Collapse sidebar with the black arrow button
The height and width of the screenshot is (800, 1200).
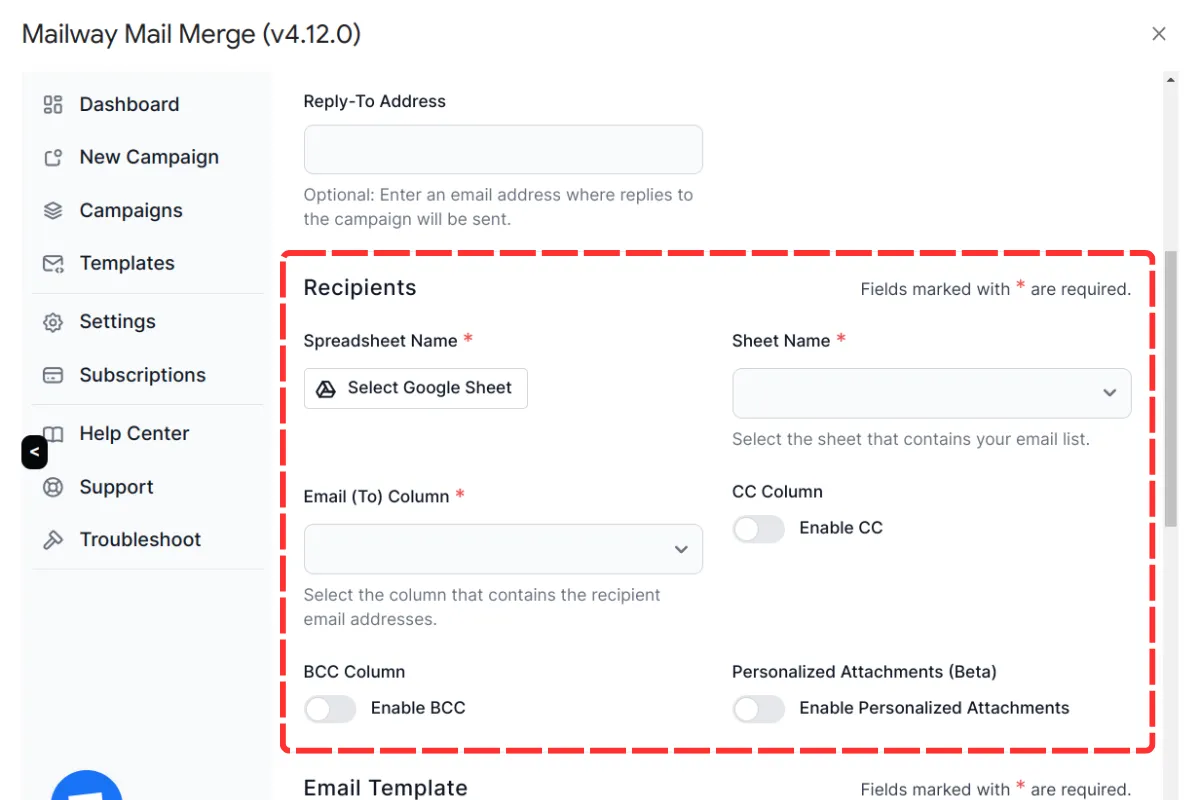(x=34, y=452)
